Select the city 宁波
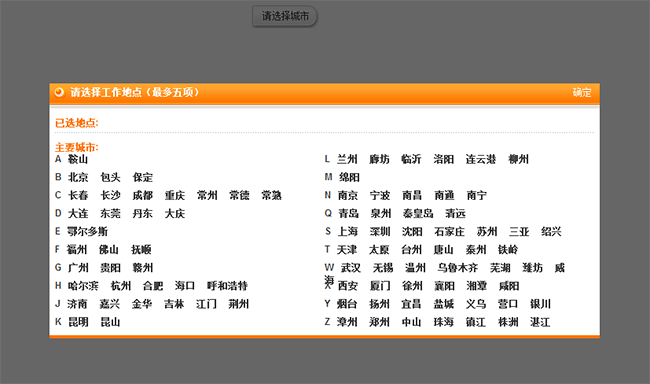The width and height of the screenshot is (650, 384). tap(380, 195)
